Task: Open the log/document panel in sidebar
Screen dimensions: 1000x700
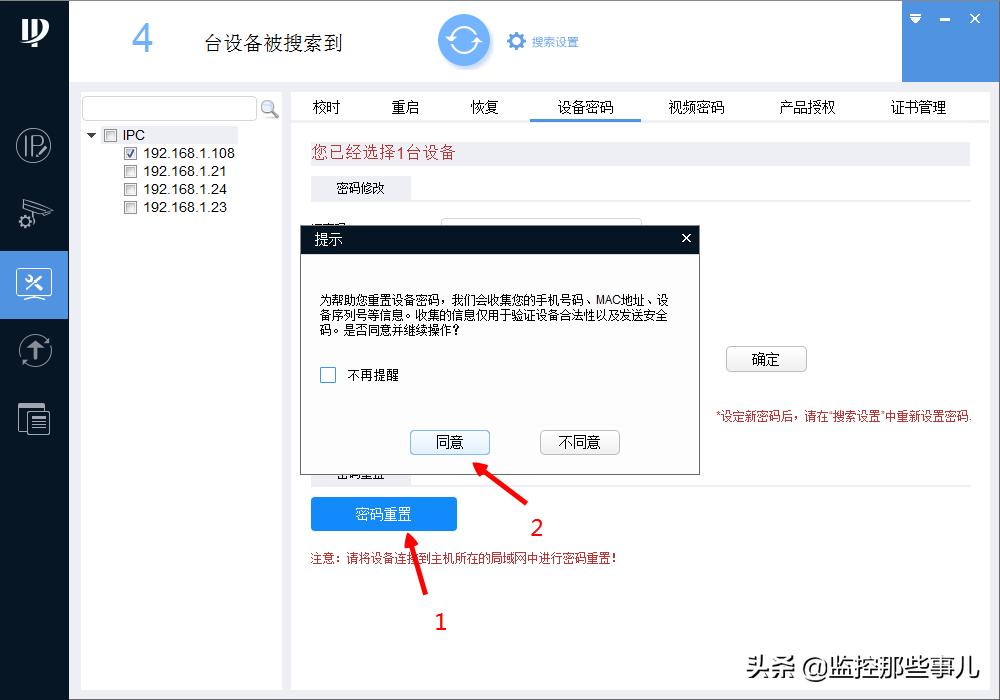Action: 33,418
